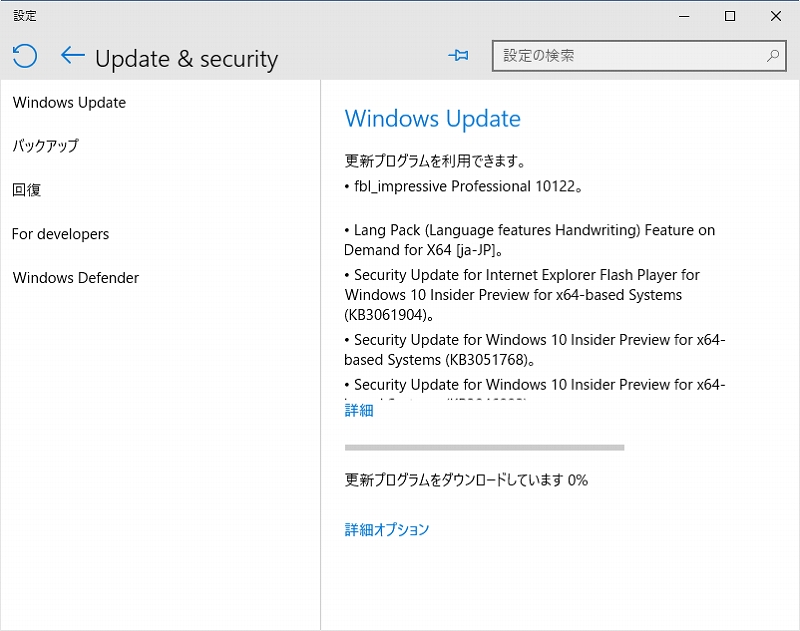Click the Update & security title
This screenshot has width=800, height=631.
tap(187, 59)
